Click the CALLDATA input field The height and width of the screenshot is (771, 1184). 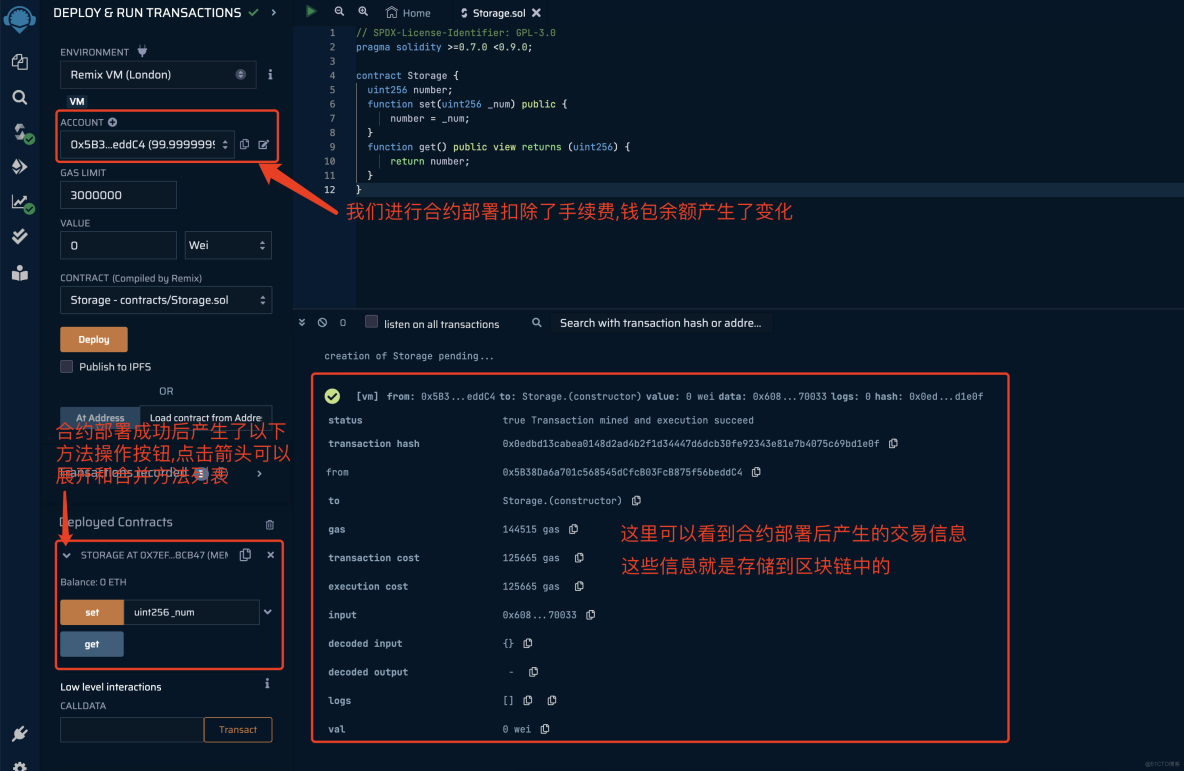[132, 729]
